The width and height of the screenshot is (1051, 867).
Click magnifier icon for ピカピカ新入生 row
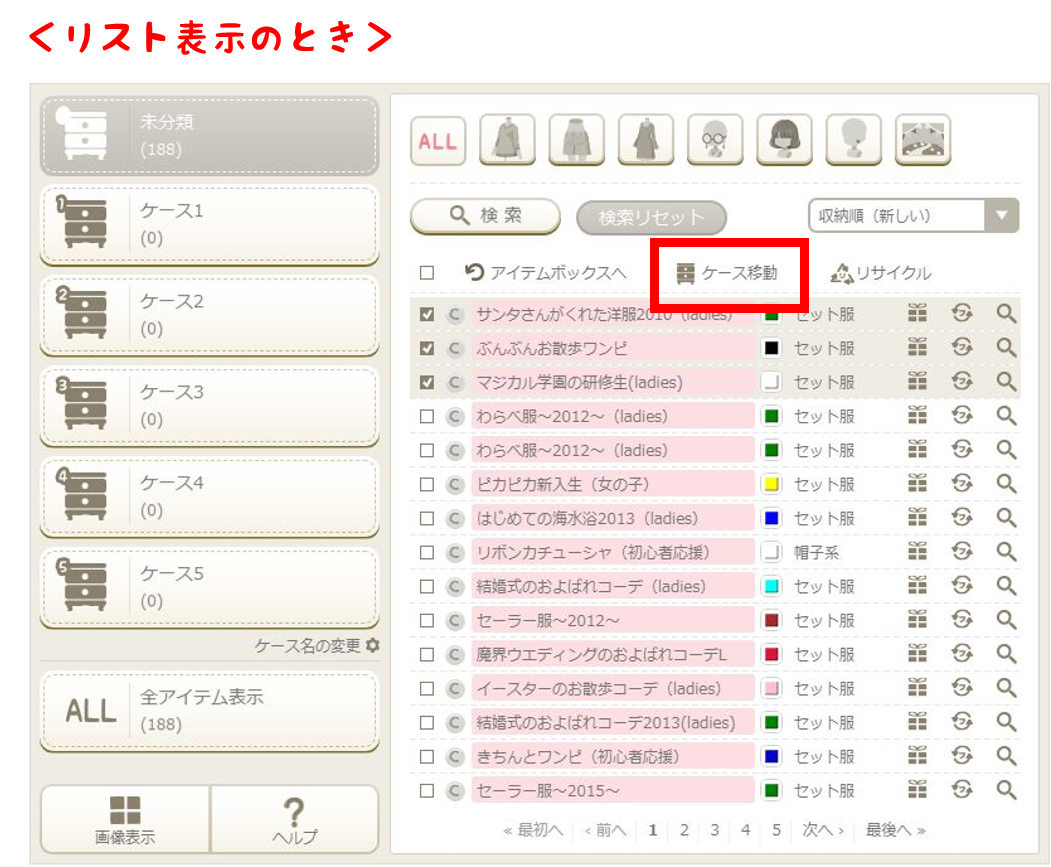click(1006, 484)
